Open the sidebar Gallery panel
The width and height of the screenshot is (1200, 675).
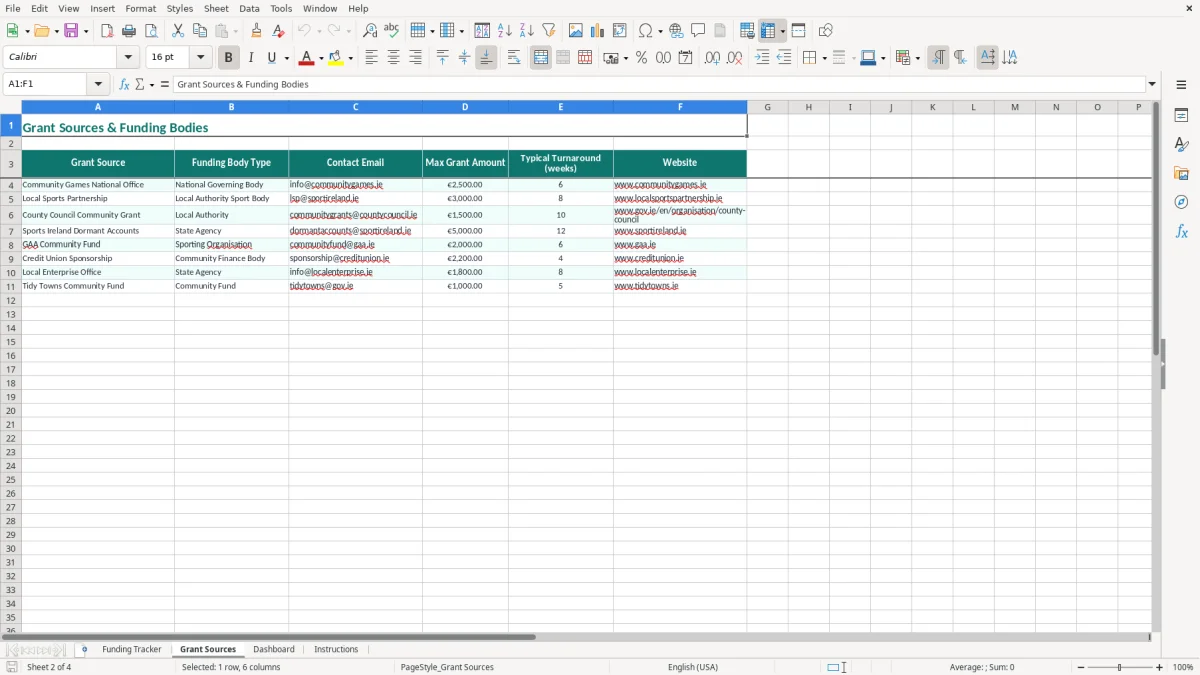tap(1181, 173)
